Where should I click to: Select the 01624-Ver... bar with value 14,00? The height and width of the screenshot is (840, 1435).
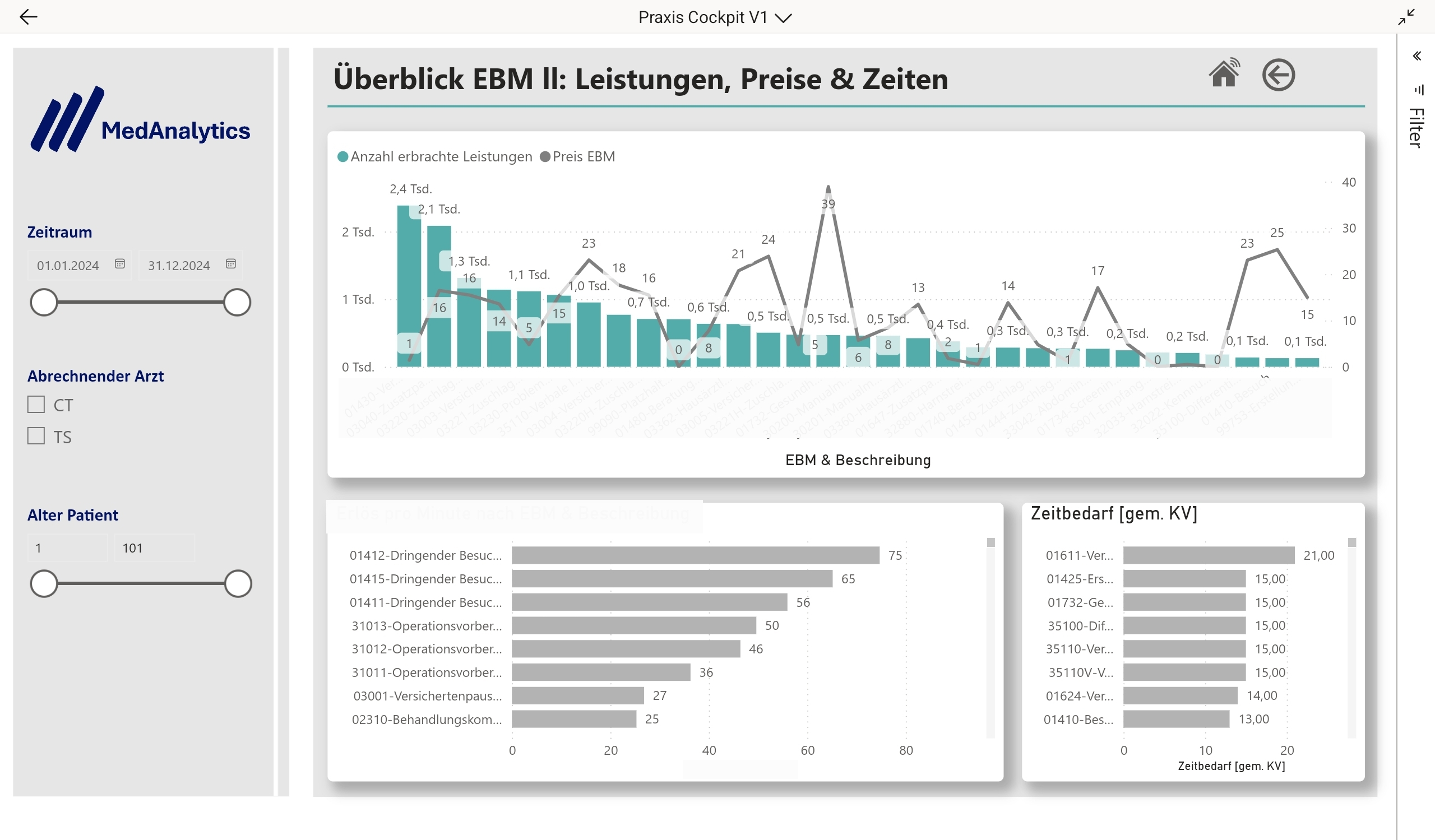pyautogui.click(x=1181, y=695)
